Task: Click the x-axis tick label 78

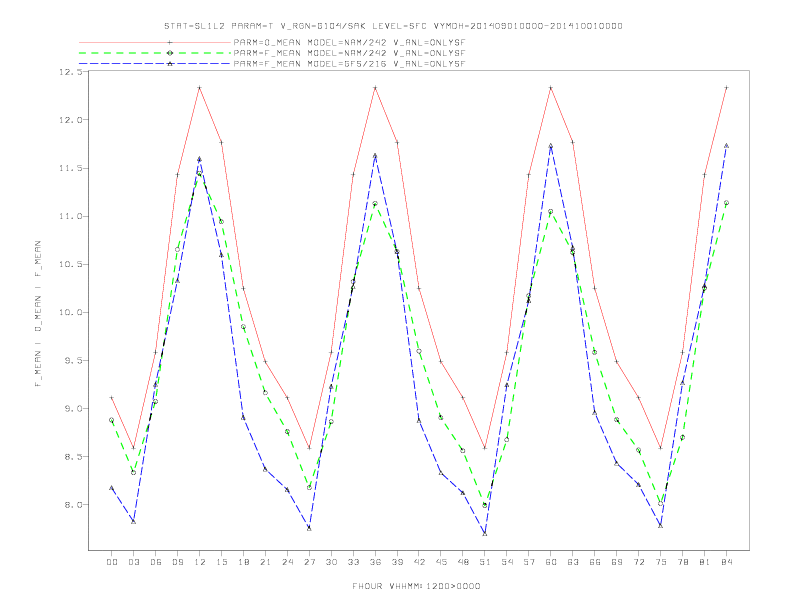Action: (x=682, y=562)
